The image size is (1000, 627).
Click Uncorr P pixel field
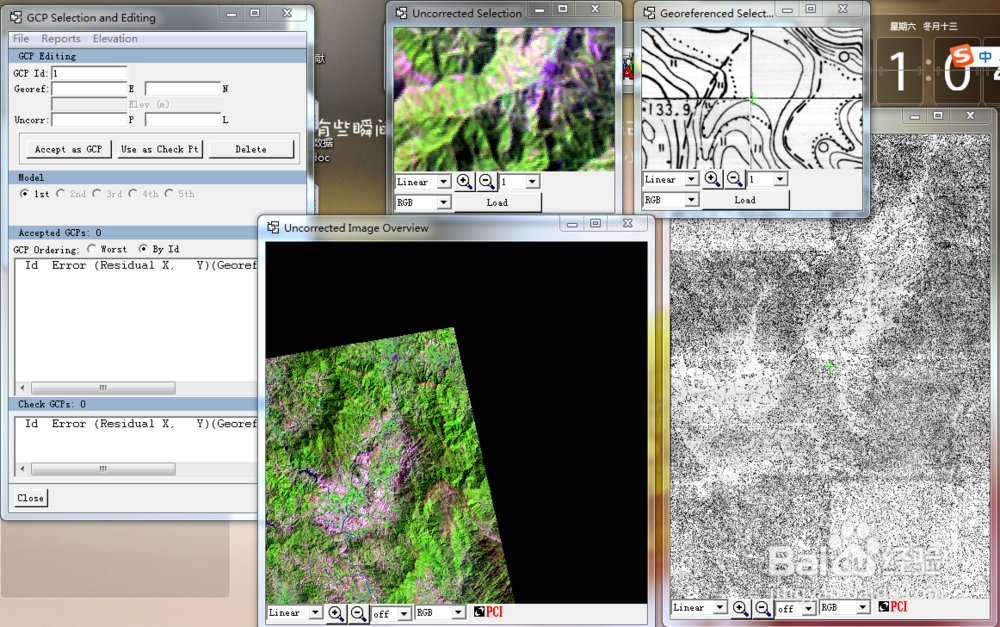89,119
